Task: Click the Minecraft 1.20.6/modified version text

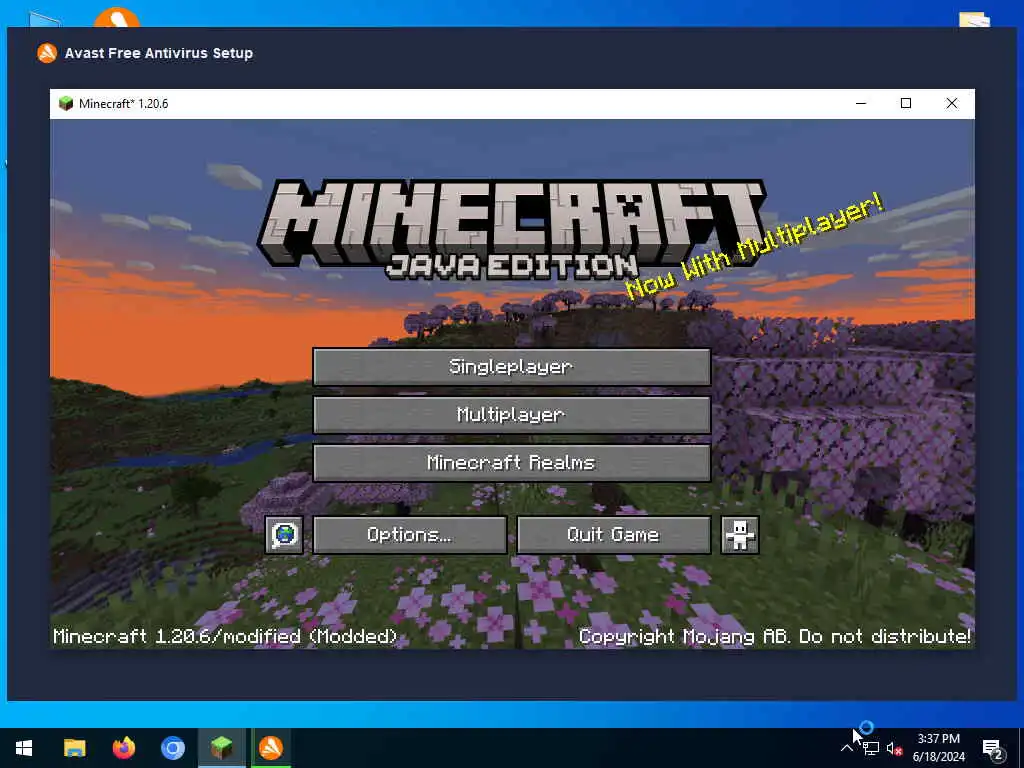Action: 225,636
